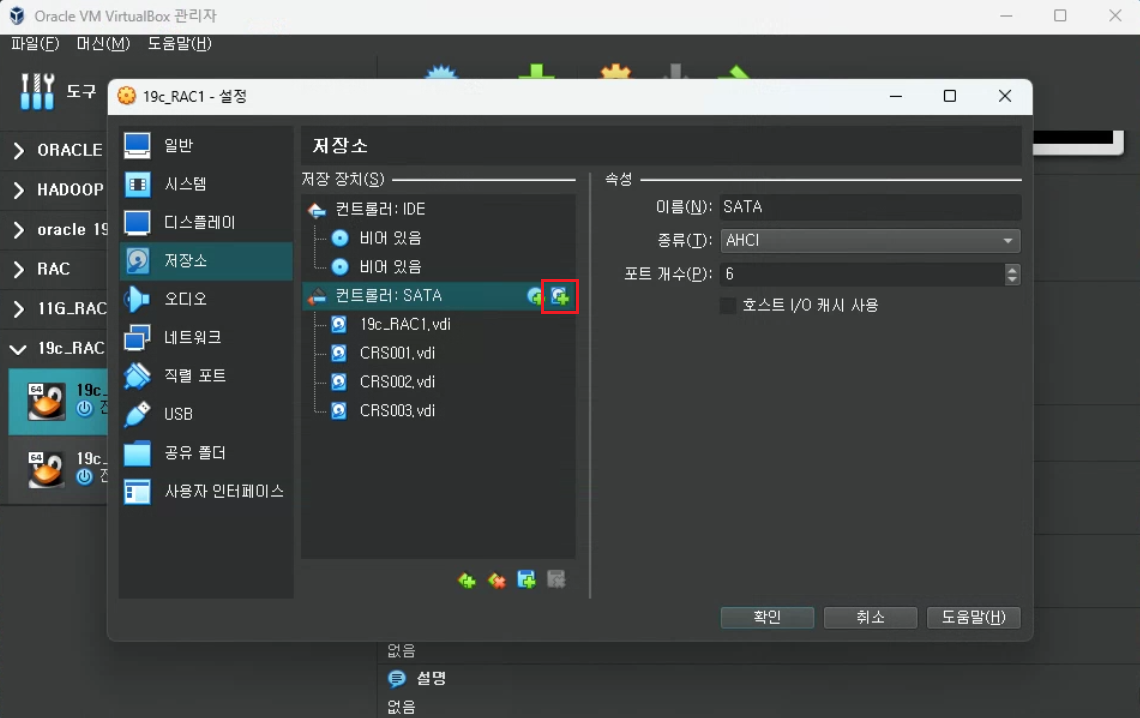This screenshot has height=718, width=1140.
Task: Open the 공유 폴더 settings category
Action: (206, 453)
